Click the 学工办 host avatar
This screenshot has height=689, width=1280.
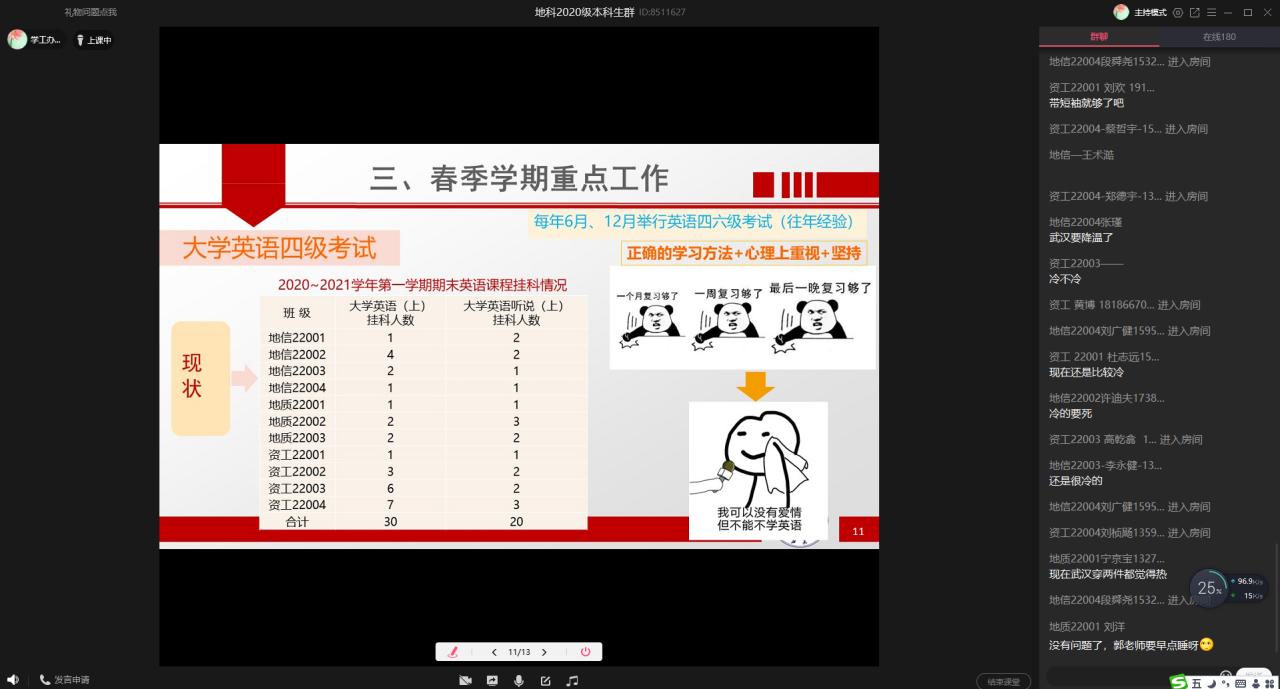(17, 40)
